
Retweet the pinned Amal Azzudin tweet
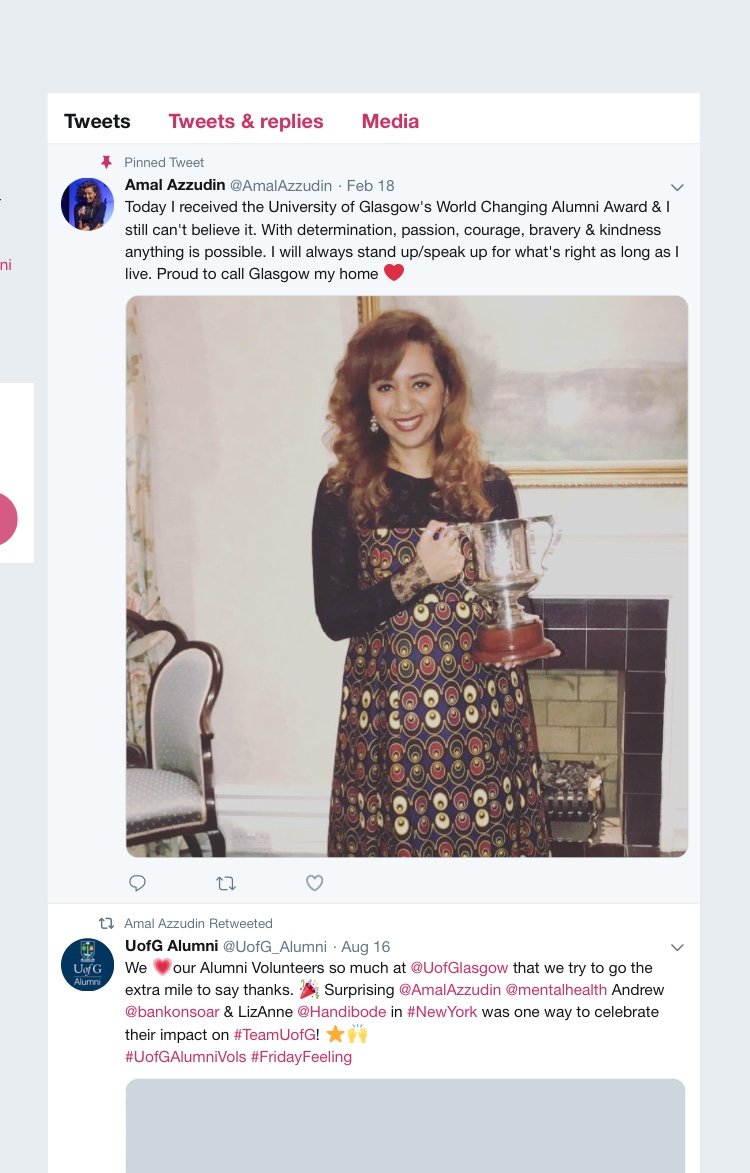[x=226, y=883]
